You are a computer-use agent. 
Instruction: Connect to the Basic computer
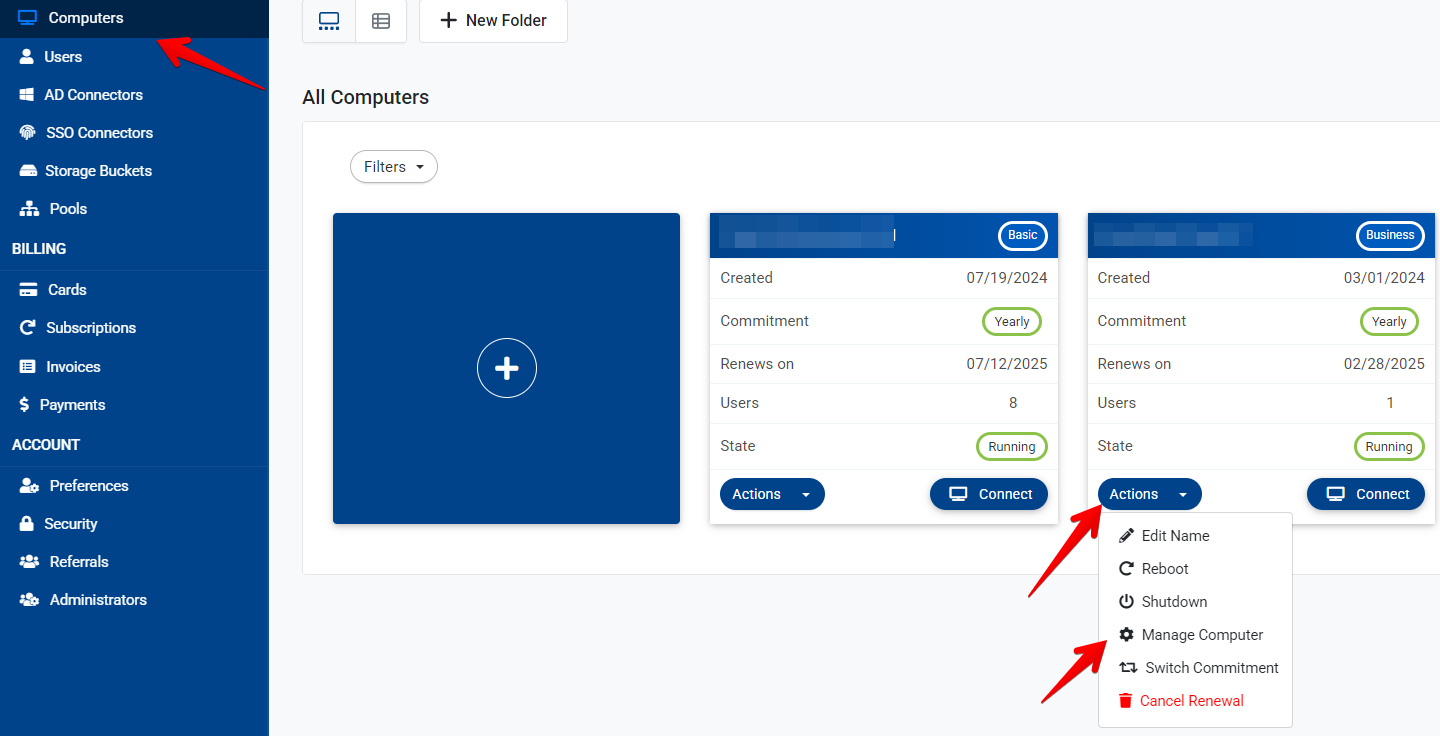pyautogui.click(x=989, y=494)
